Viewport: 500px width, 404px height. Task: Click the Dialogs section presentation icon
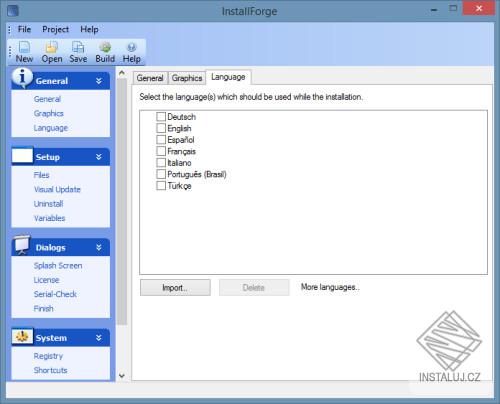point(22,245)
